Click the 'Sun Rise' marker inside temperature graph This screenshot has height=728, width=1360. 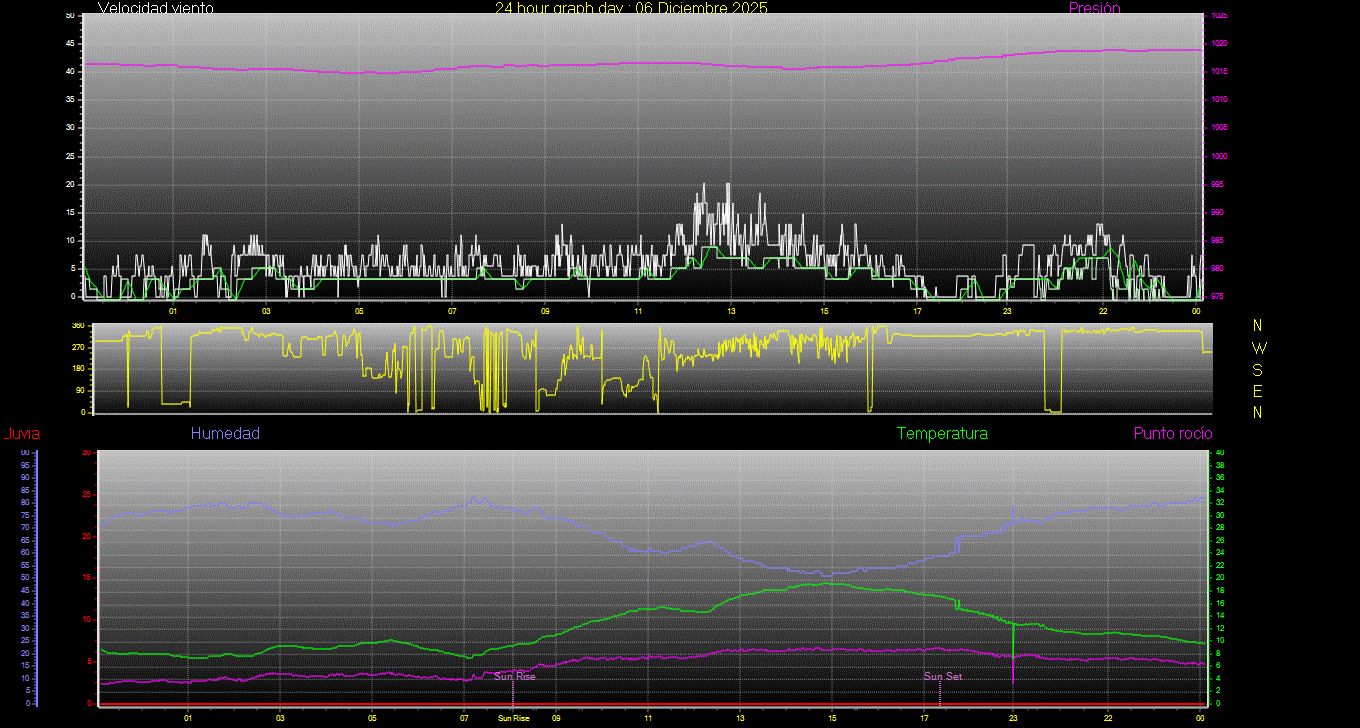point(514,677)
